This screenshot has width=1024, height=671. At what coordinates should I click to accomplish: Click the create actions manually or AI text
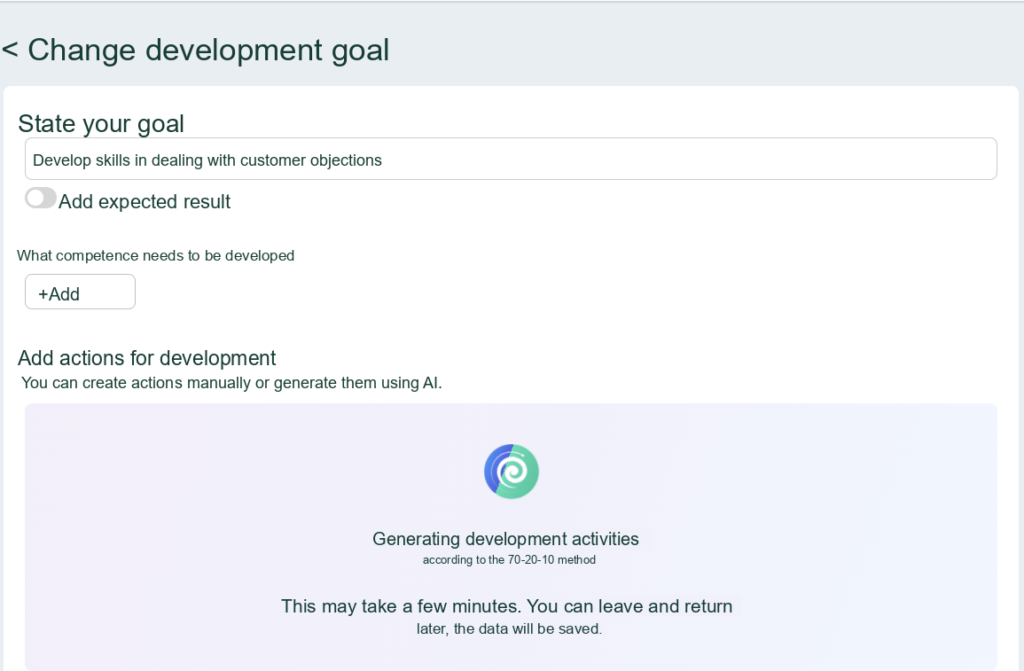232,383
